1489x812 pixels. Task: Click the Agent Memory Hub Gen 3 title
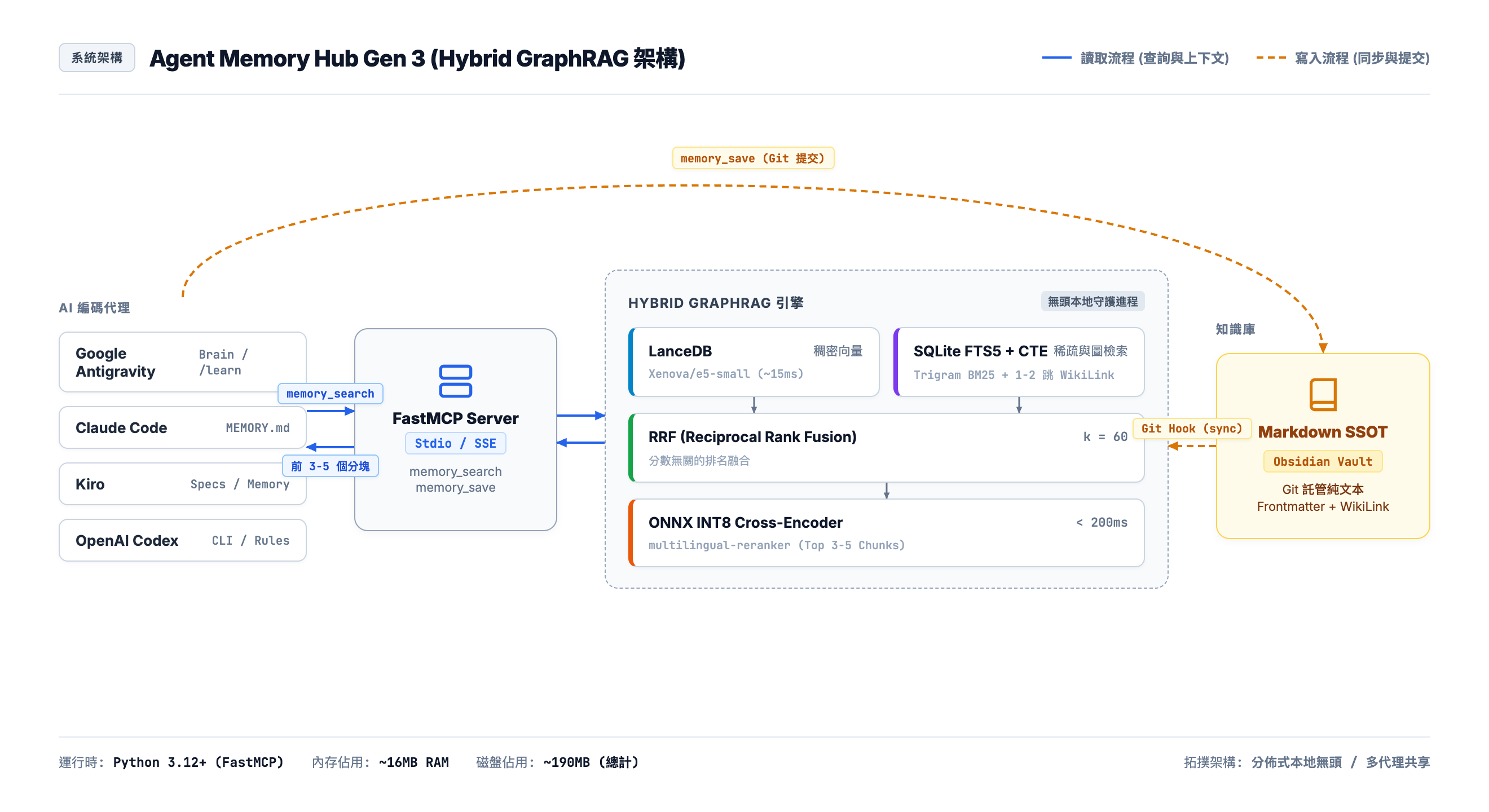click(x=417, y=58)
